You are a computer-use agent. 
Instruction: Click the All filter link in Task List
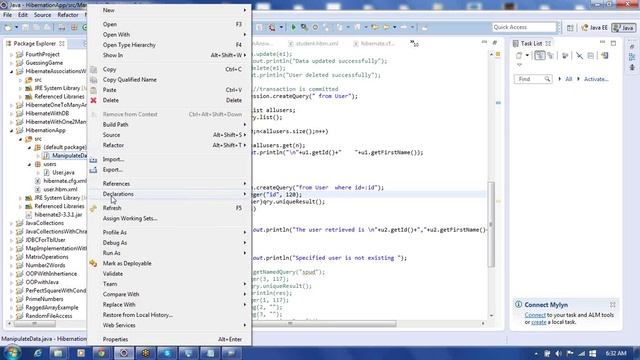568,79
